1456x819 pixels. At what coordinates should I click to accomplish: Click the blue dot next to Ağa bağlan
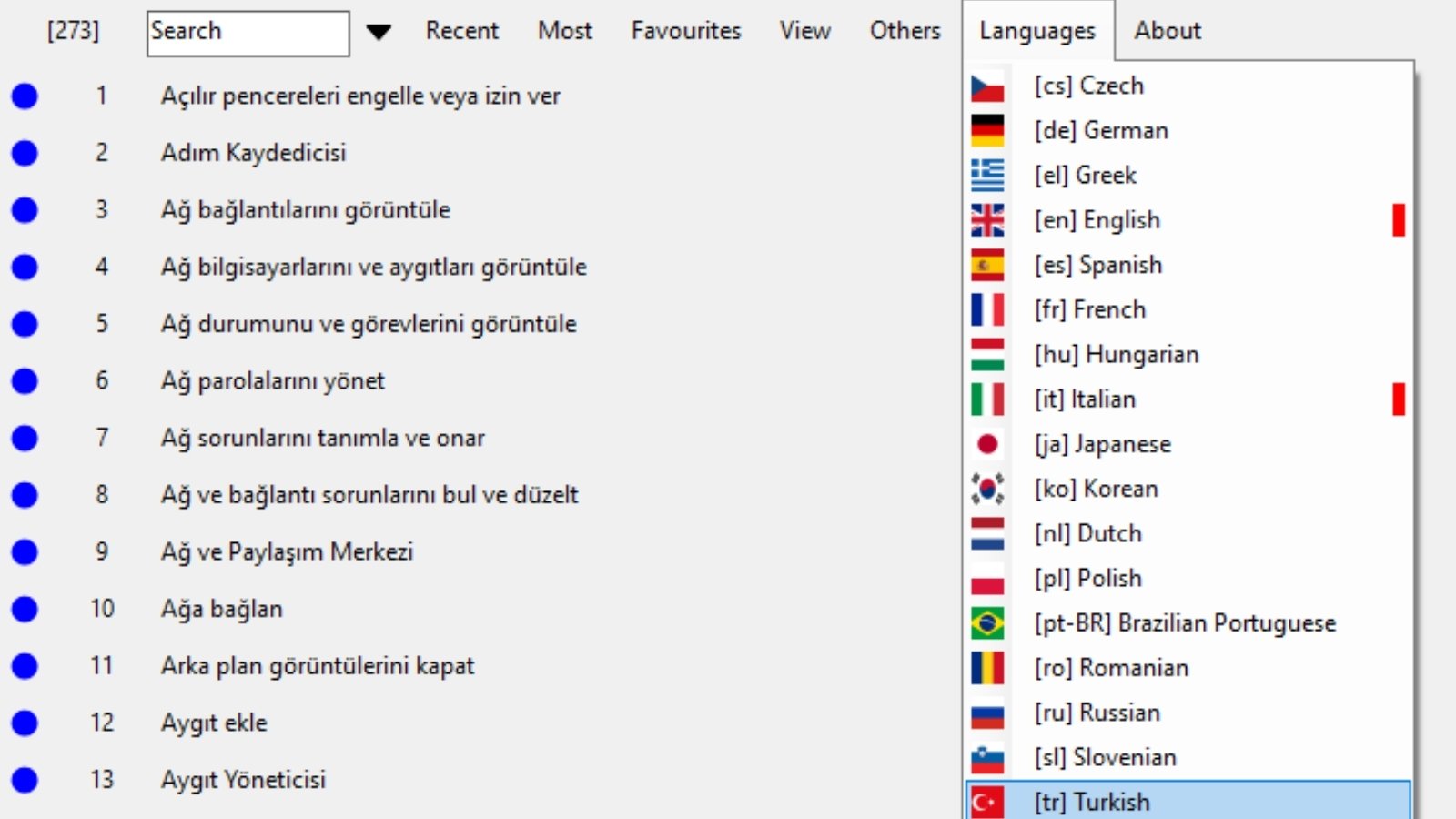(x=25, y=609)
